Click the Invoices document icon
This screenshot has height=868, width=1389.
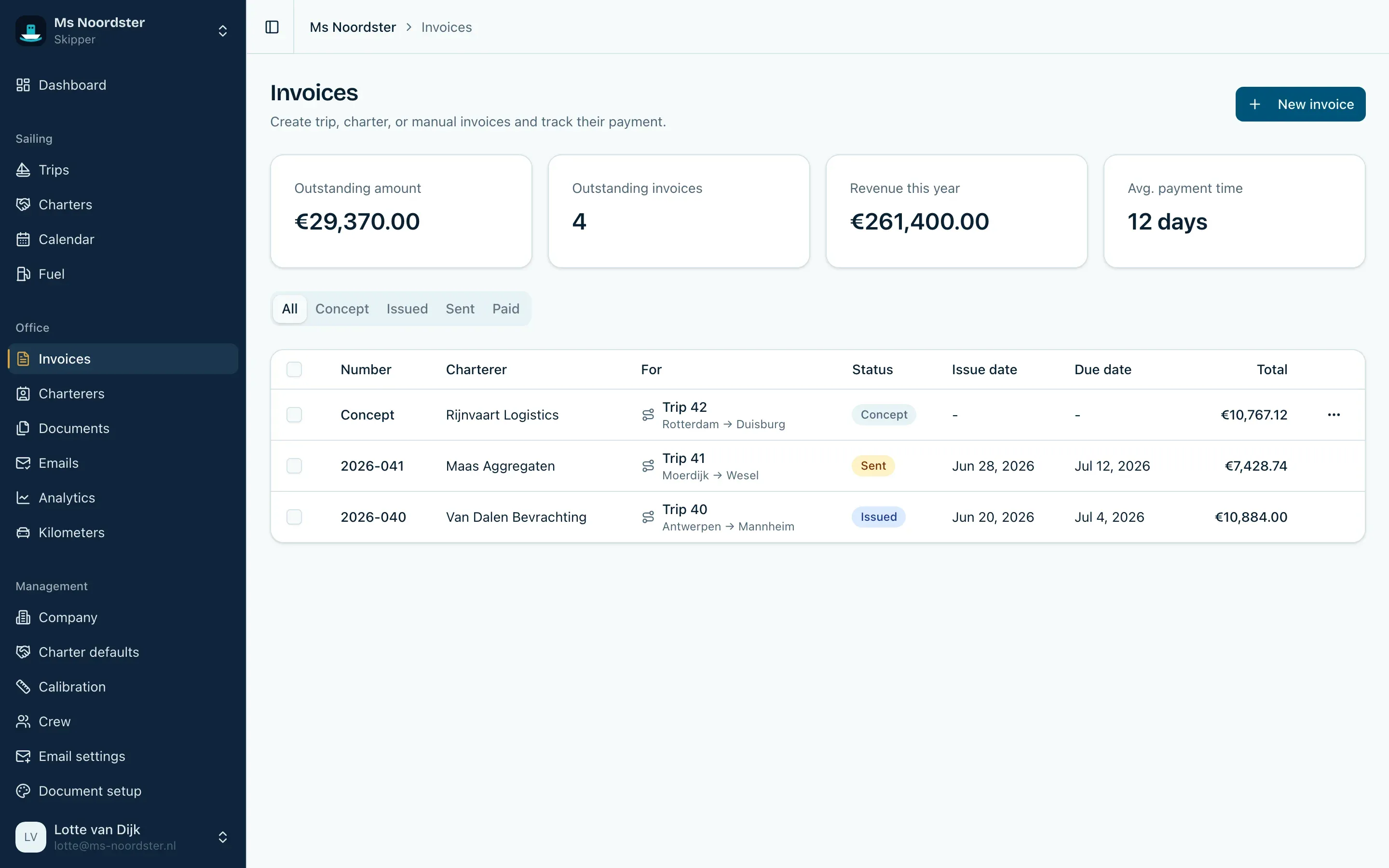23,359
